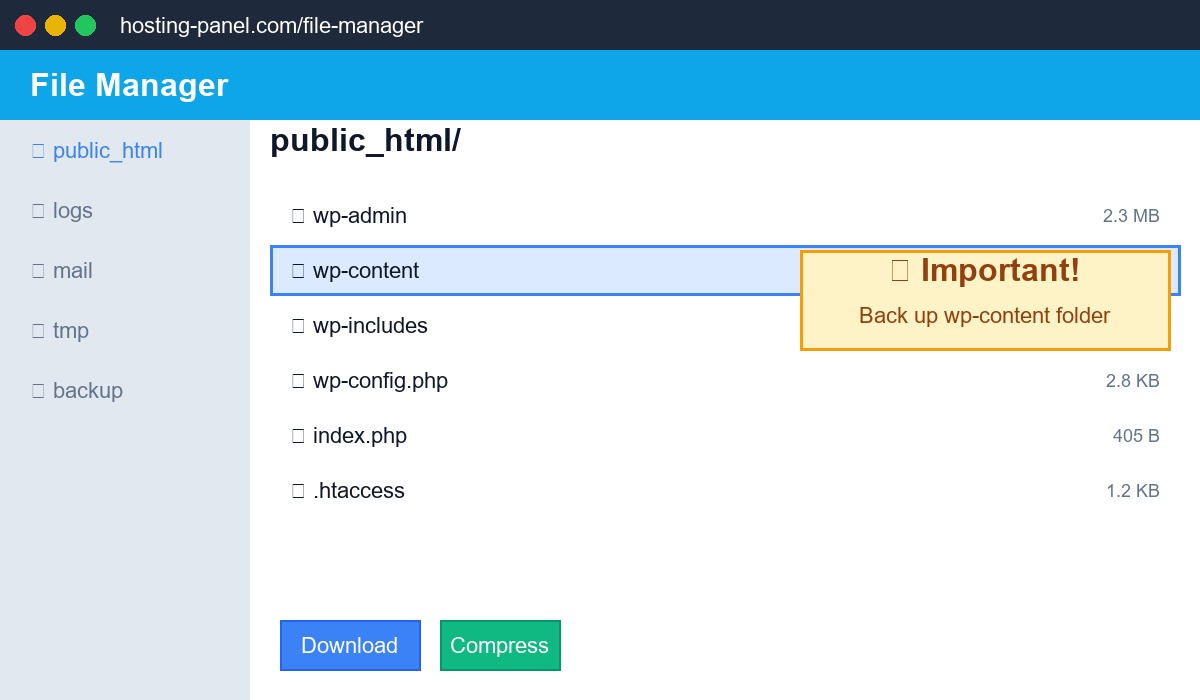Viewport: 1200px width, 700px height.
Task: Click the backup folder icon in sidebar
Action: pos(38,390)
